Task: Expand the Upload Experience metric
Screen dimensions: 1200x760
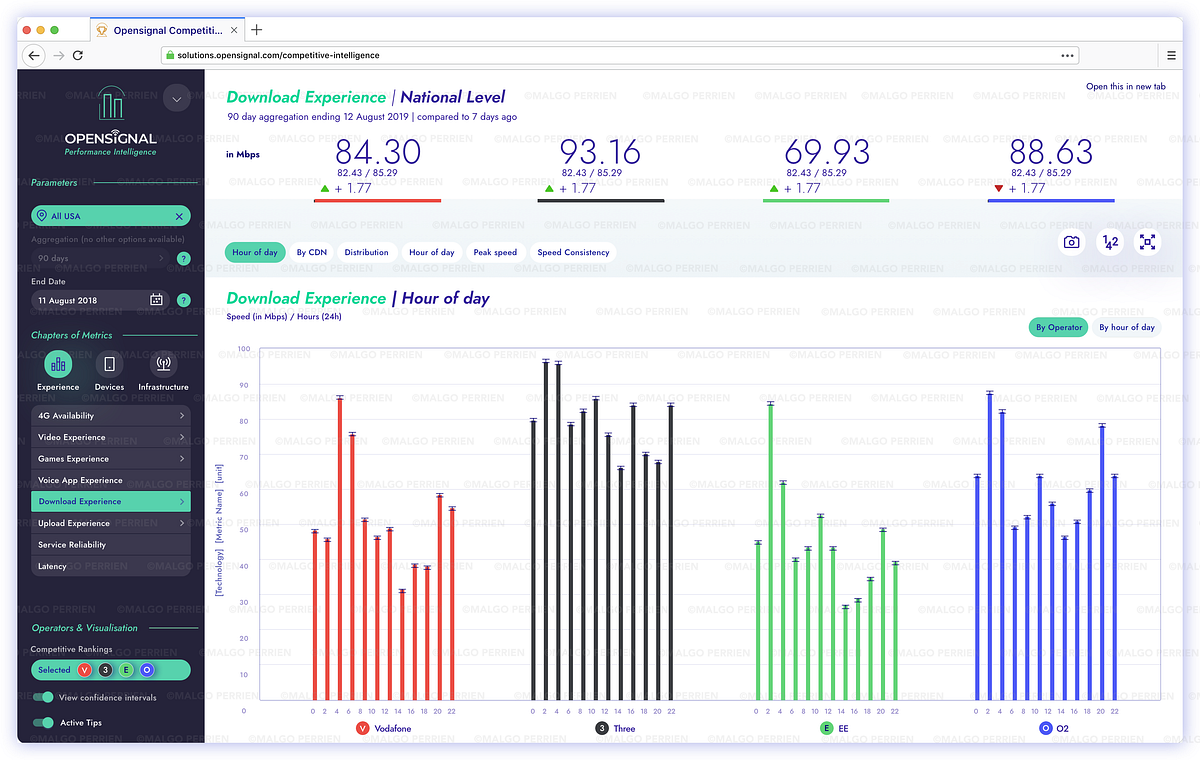Action: (x=110, y=522)
